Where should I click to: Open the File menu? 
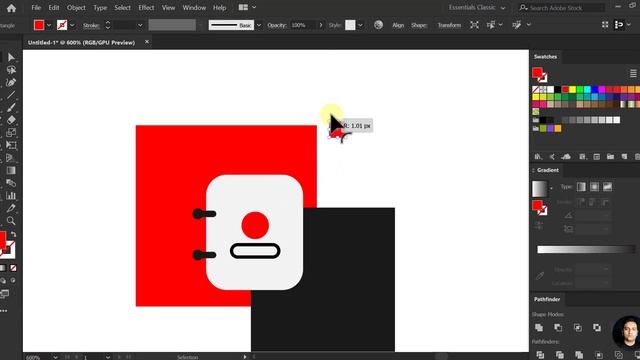36,8
